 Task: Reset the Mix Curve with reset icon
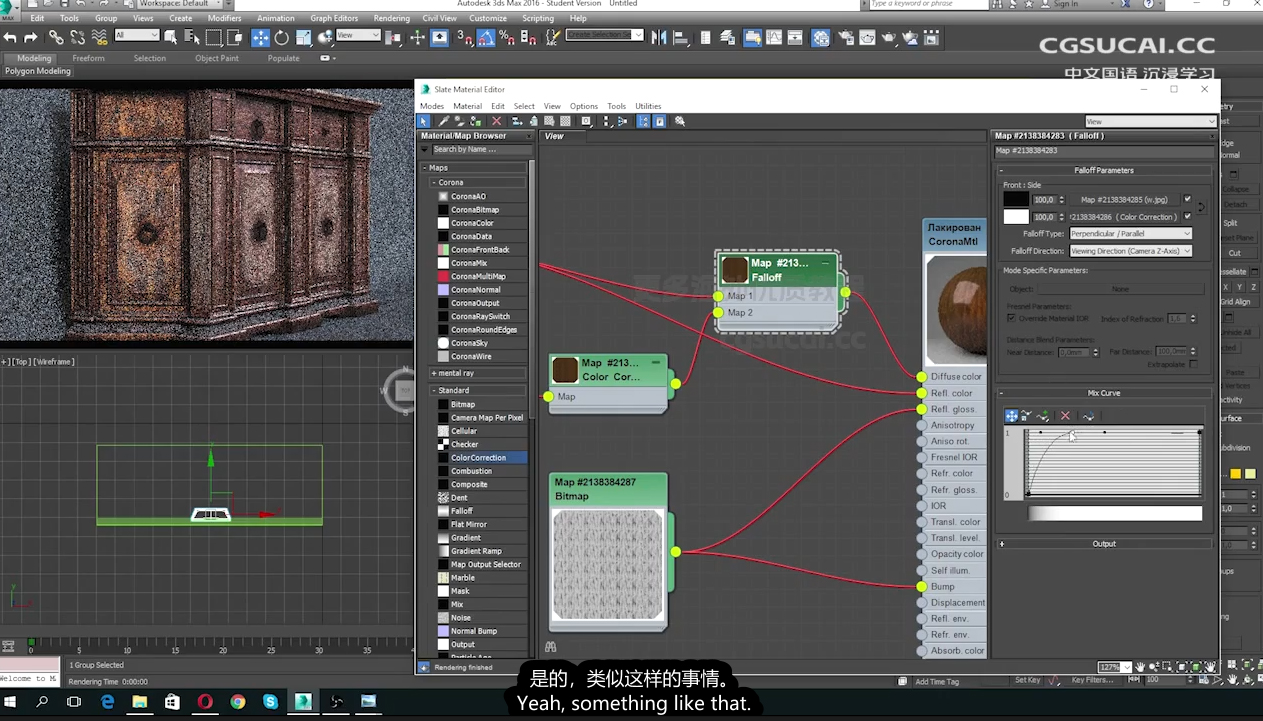click(x=1088, y=416)
